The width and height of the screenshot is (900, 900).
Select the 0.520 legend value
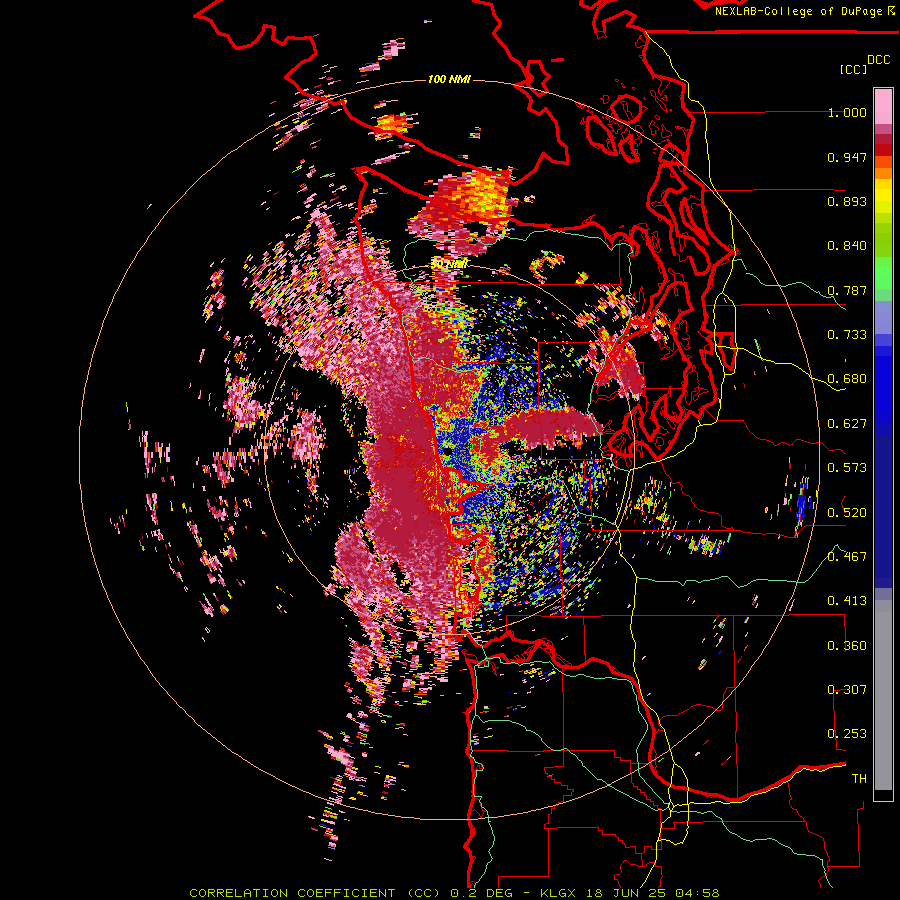pos(847,512)
